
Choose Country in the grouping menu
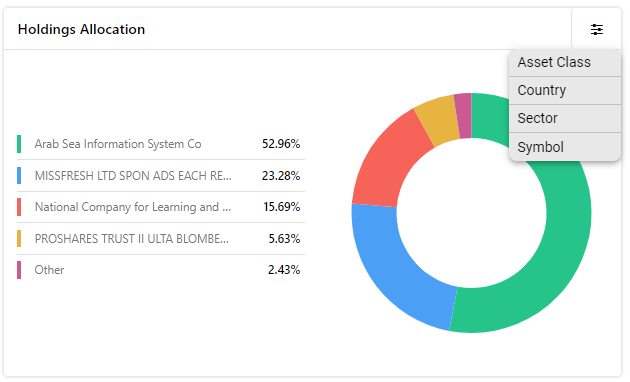565,90
